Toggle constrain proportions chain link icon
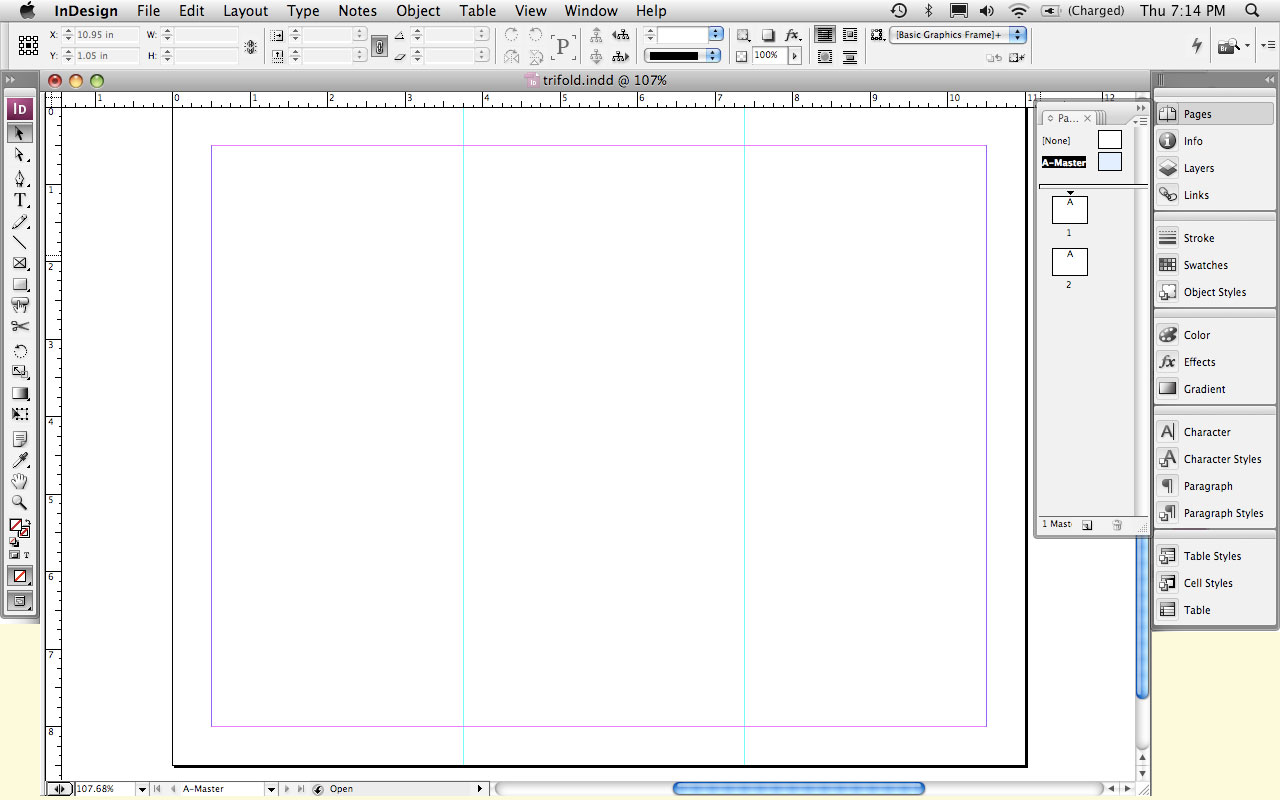Viewport: 1280px width, 800px height. (x=379, y=46)
